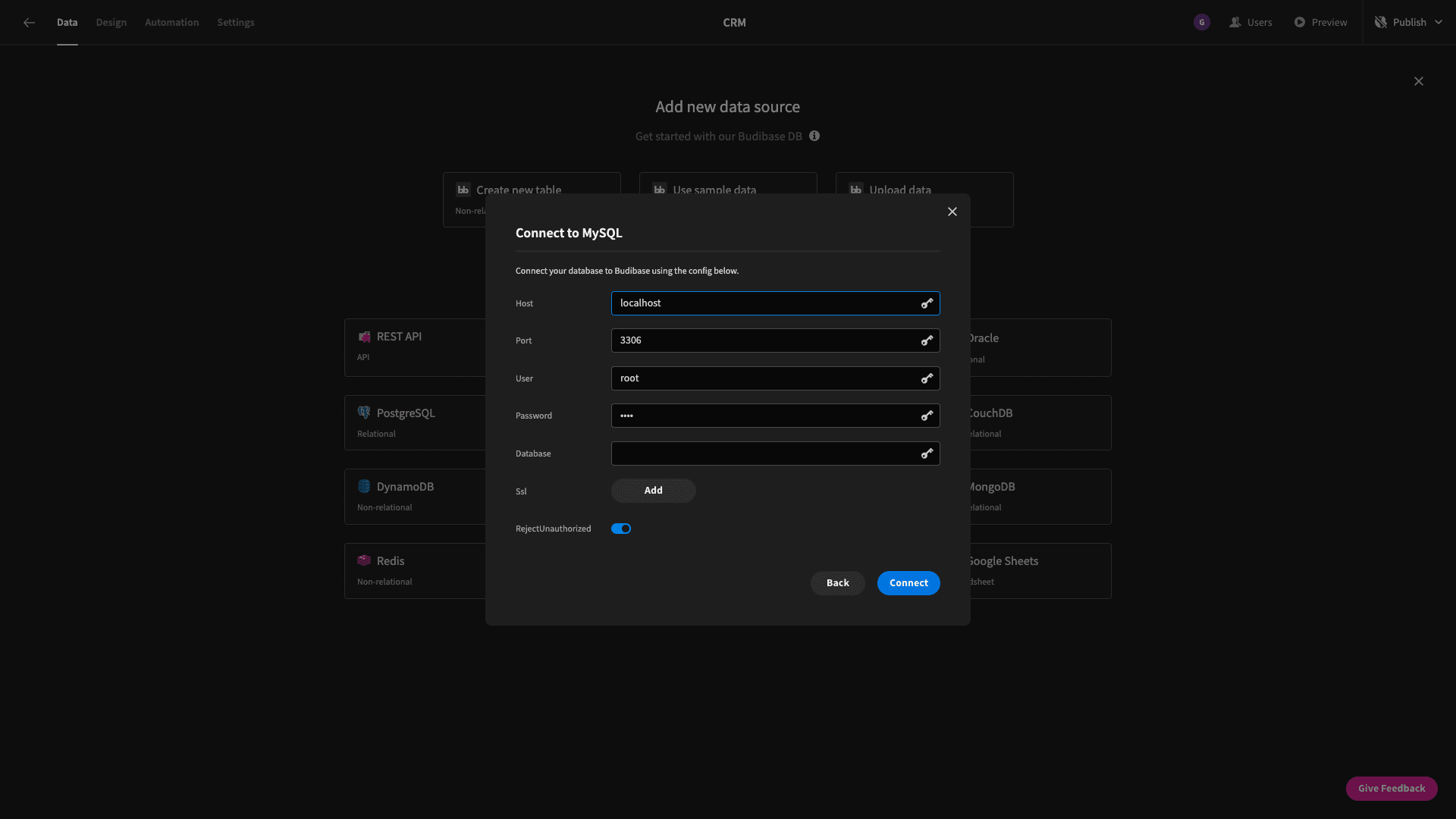
Task: Click the Back button
Action: coord(837,583)
